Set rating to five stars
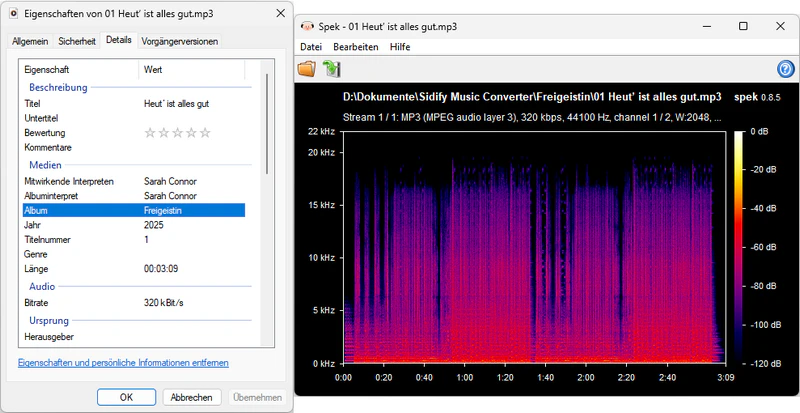Image resolution: width=800 pixels, height=413 pixels. [205, 133]
